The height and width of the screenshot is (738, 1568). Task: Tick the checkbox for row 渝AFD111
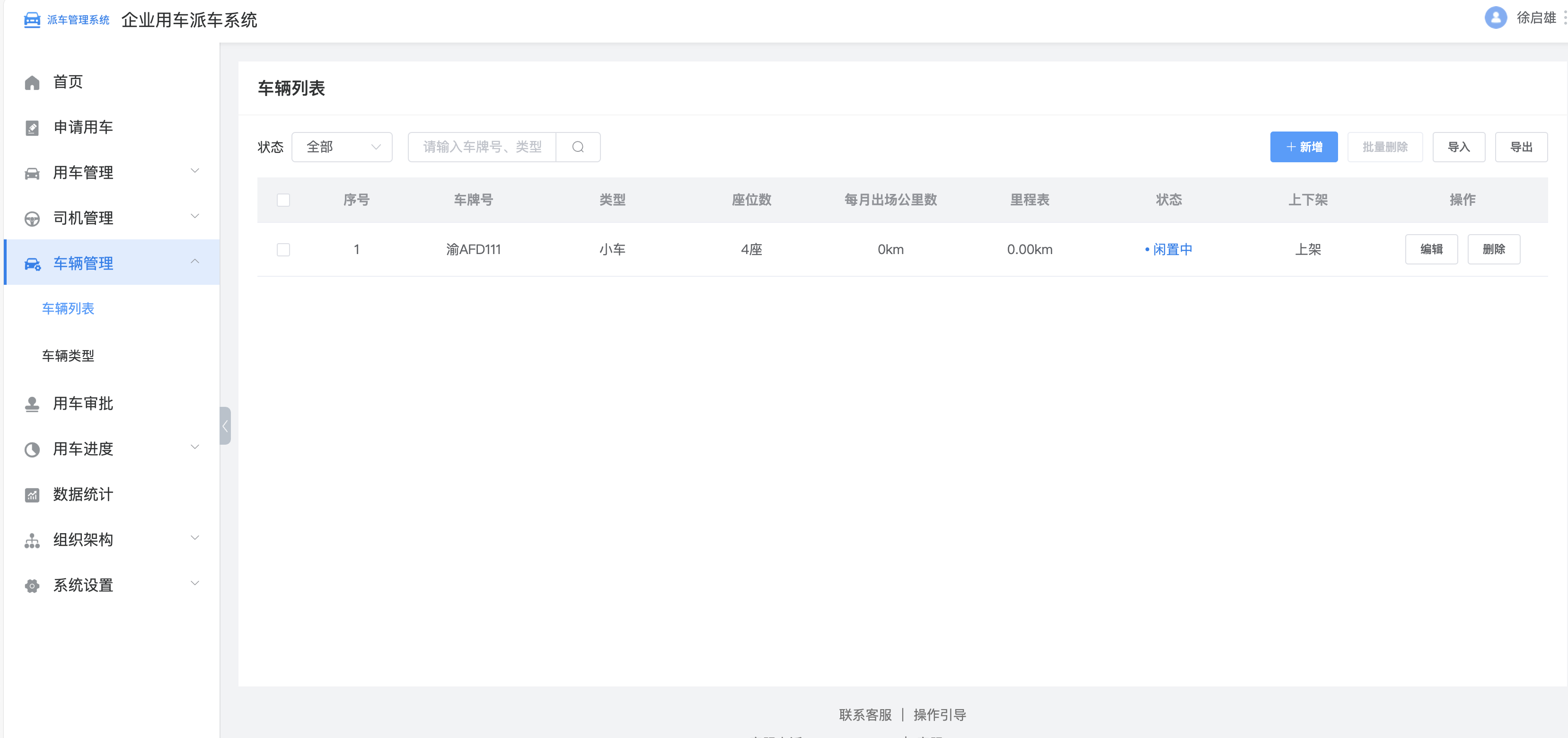pyautogui.click(x=283, y=249)
